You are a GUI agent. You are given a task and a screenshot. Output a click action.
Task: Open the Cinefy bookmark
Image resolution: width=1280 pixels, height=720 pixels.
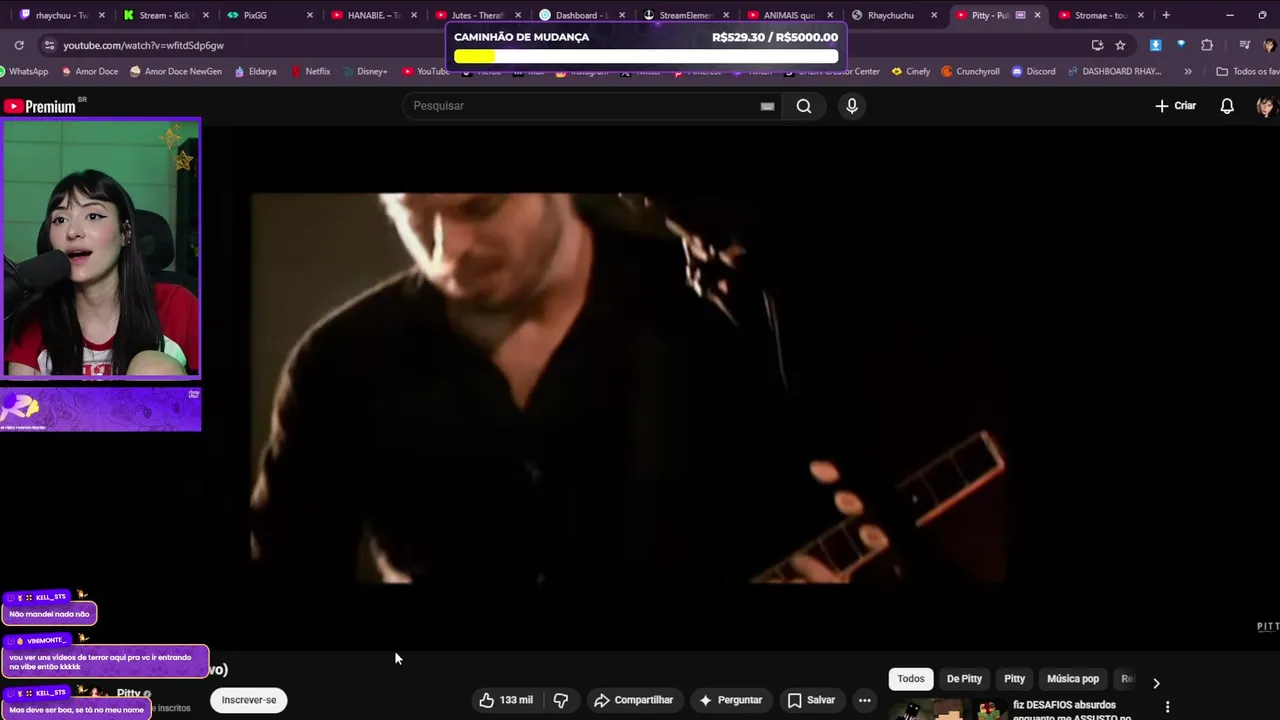point(910,71)
